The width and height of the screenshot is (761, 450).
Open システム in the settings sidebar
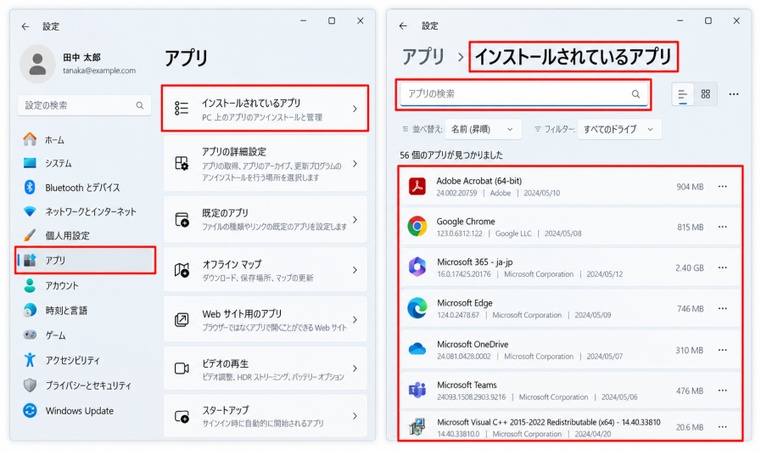coord(85,163)
